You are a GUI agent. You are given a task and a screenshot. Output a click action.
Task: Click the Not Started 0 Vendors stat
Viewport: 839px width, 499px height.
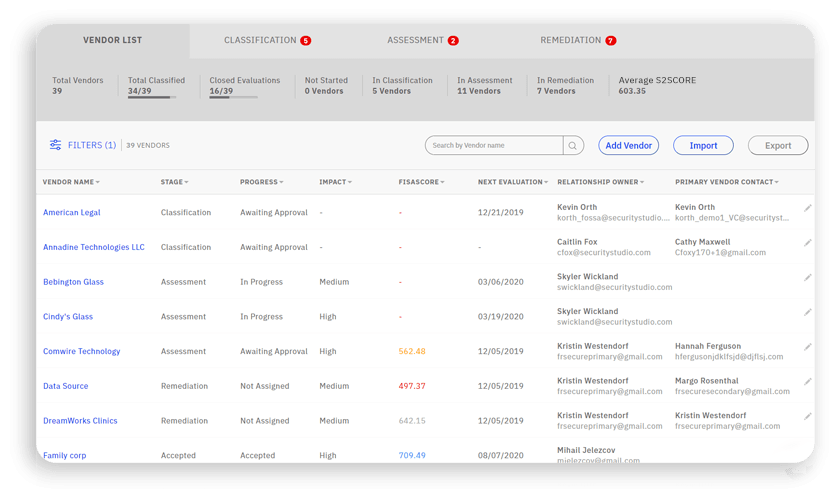click(326, 86)
